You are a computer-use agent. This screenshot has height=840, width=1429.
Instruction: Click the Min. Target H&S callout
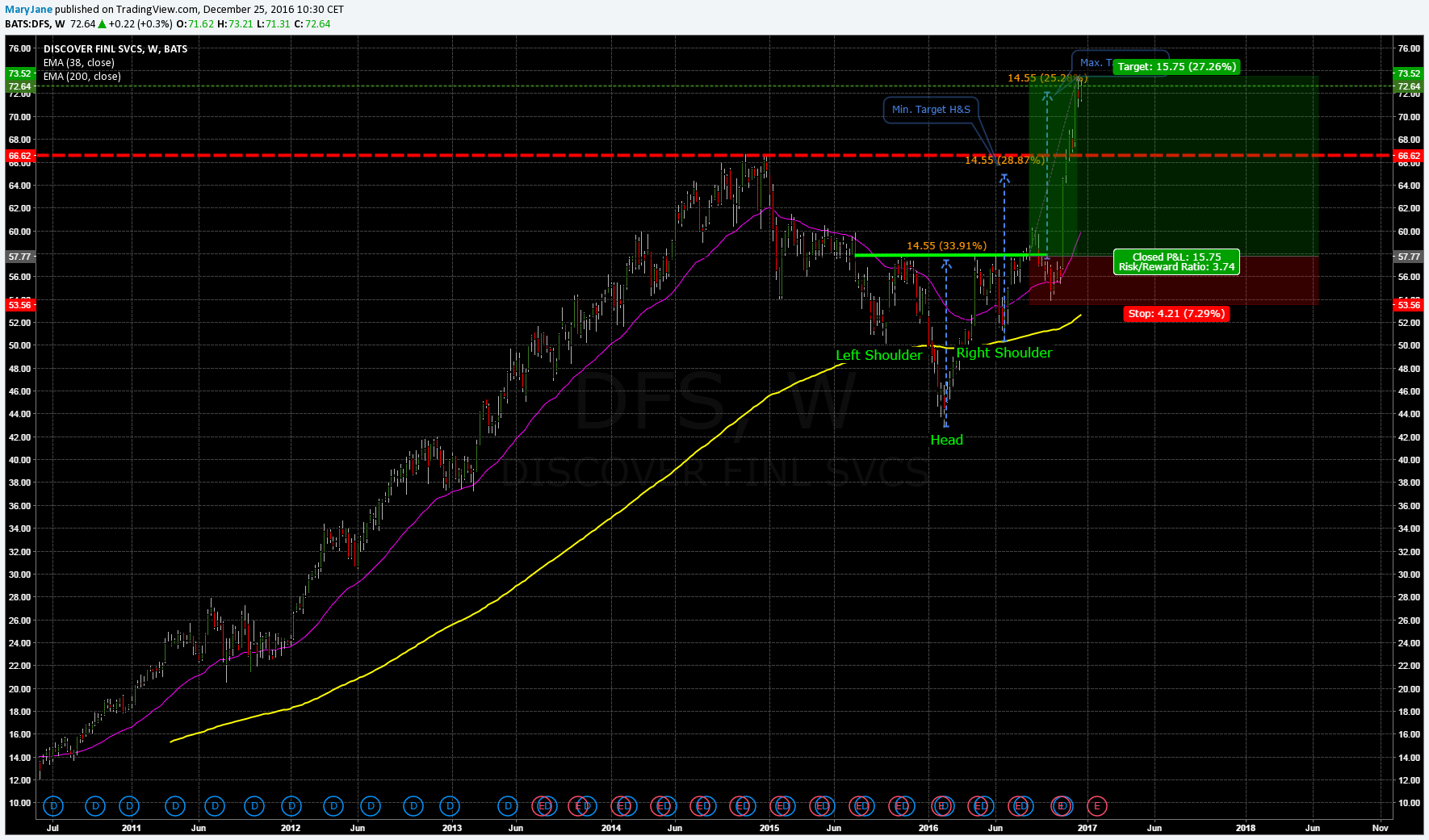click(931, 110)
